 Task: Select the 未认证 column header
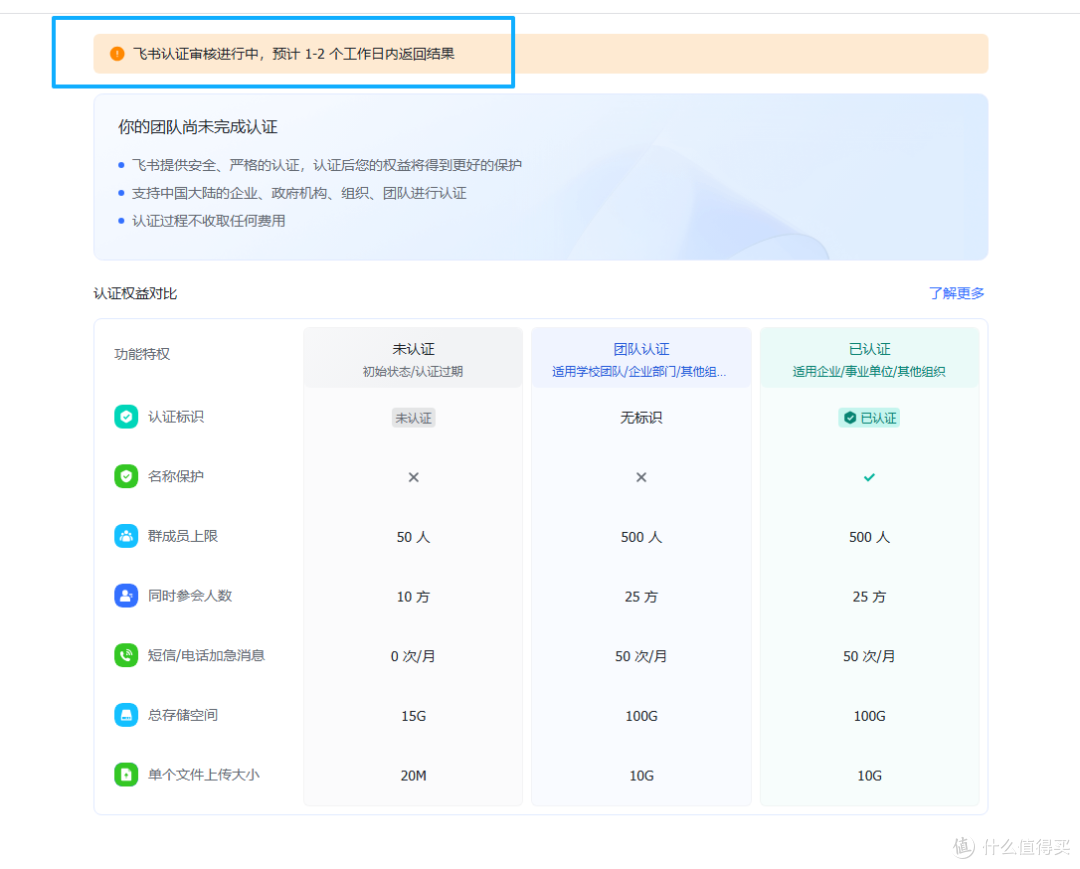(x=413, y=358)
